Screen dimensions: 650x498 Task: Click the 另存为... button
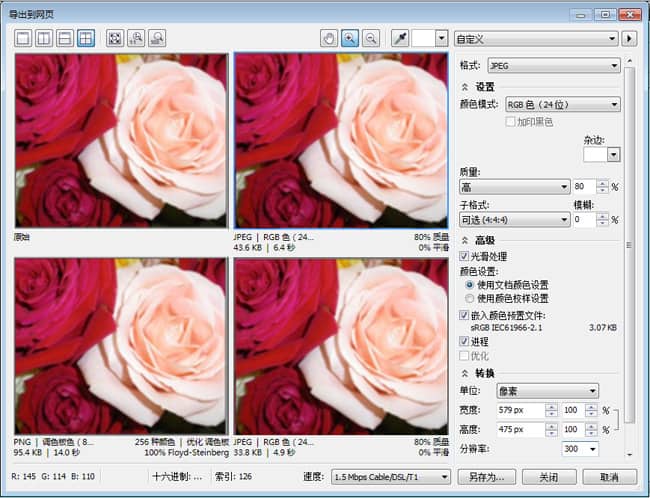coord(487,477)
